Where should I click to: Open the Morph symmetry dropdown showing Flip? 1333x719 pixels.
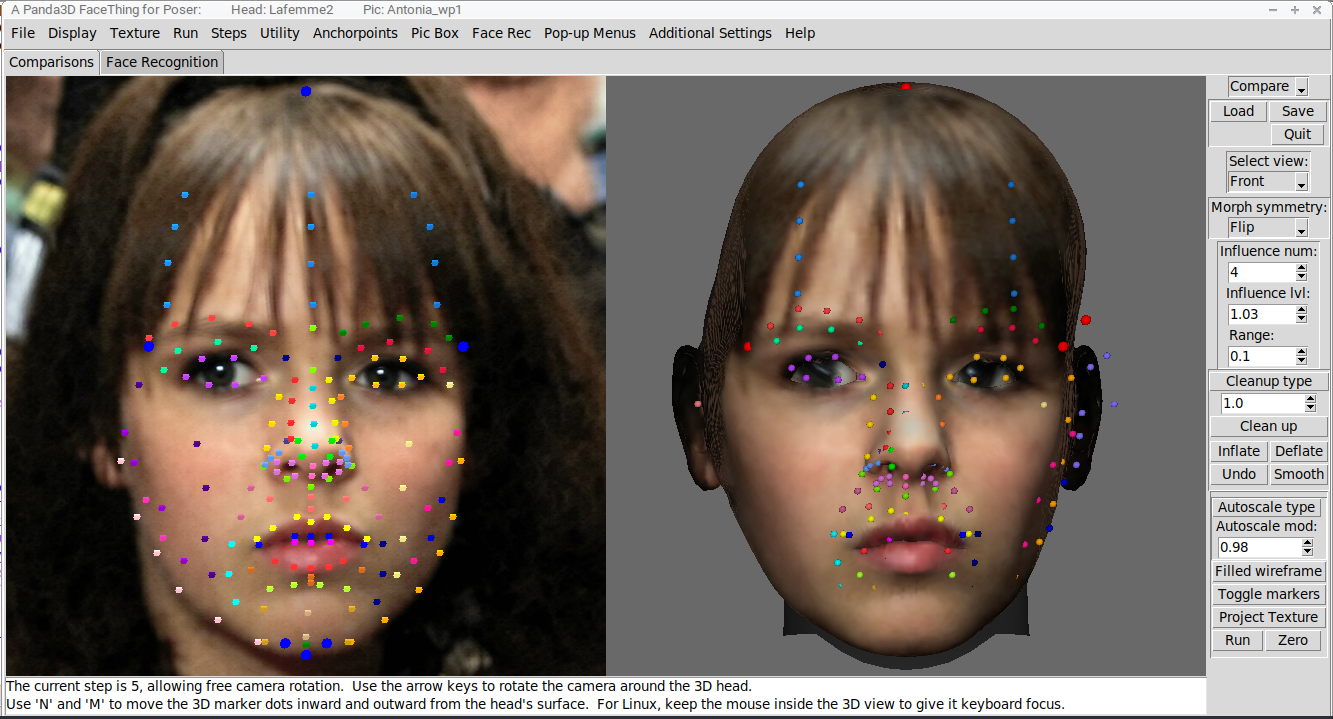[x=1268, y=228]
